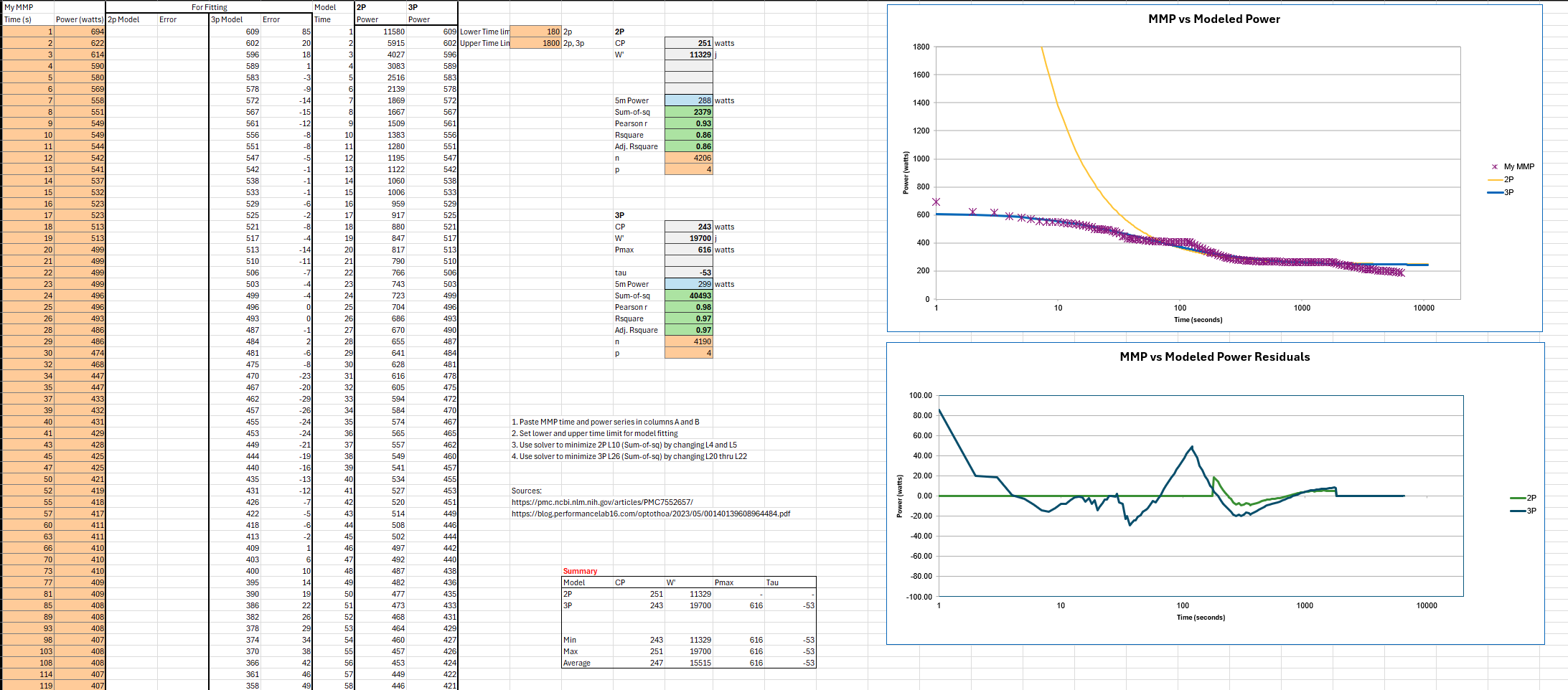The width and height of the screenshot is (1568, 690).
Task: Select the 3P W' cell showing 19700
Action: 689,238
